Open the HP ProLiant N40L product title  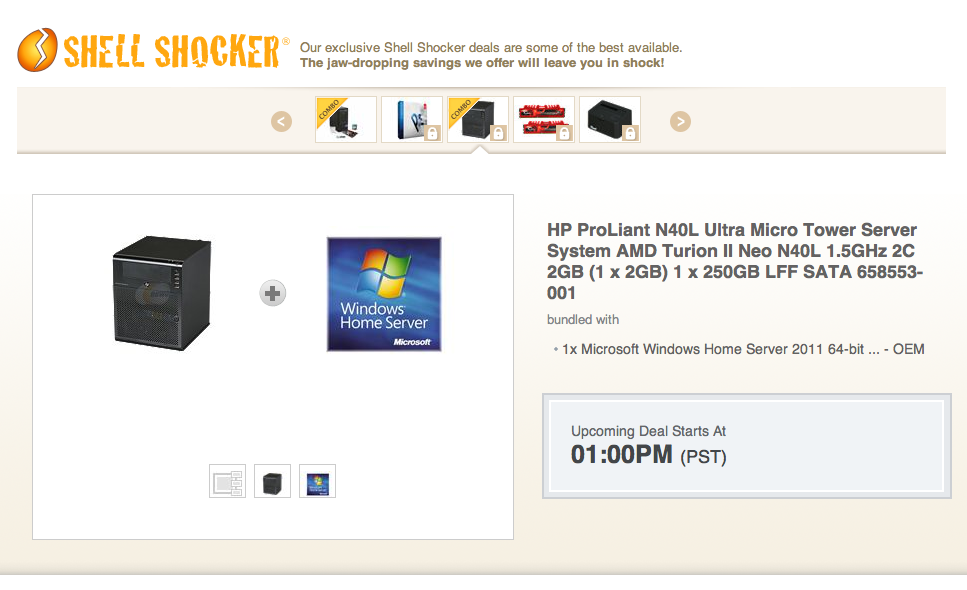pyautogui.click(x=735, y=261)
